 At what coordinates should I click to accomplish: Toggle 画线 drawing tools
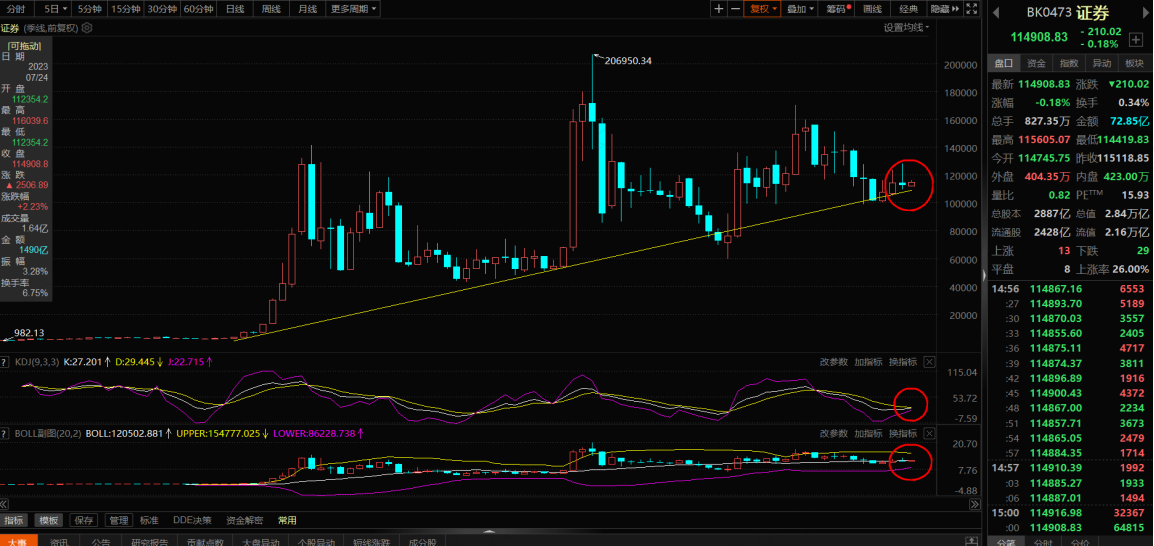pyautogui.click(x=872, y=9)
